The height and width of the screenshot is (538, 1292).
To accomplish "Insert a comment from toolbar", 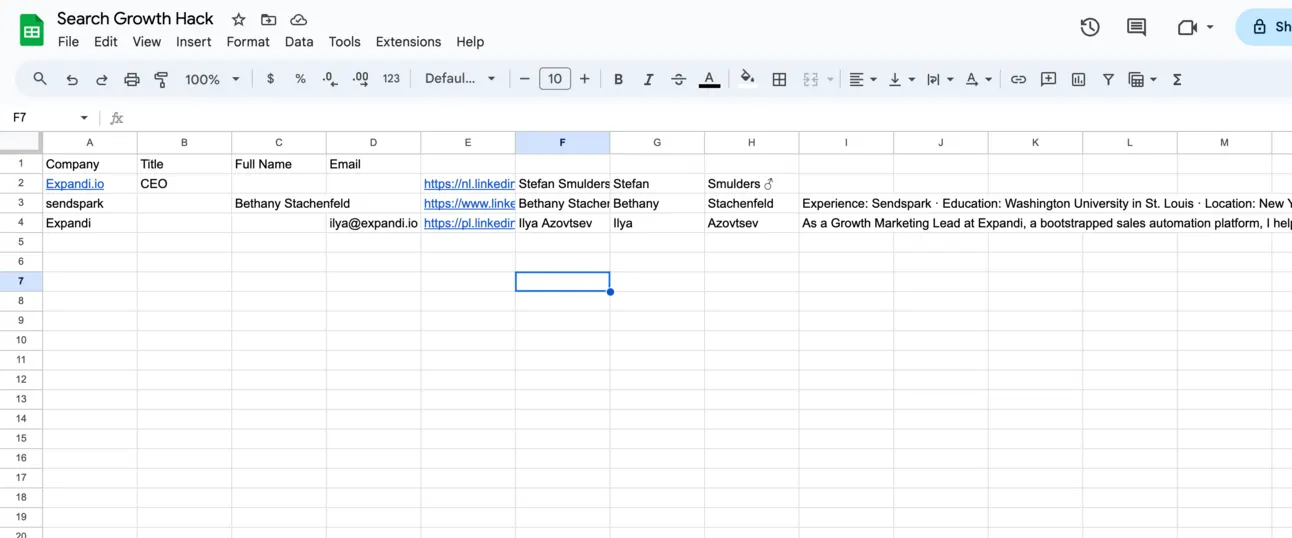I will (1048, 79).
